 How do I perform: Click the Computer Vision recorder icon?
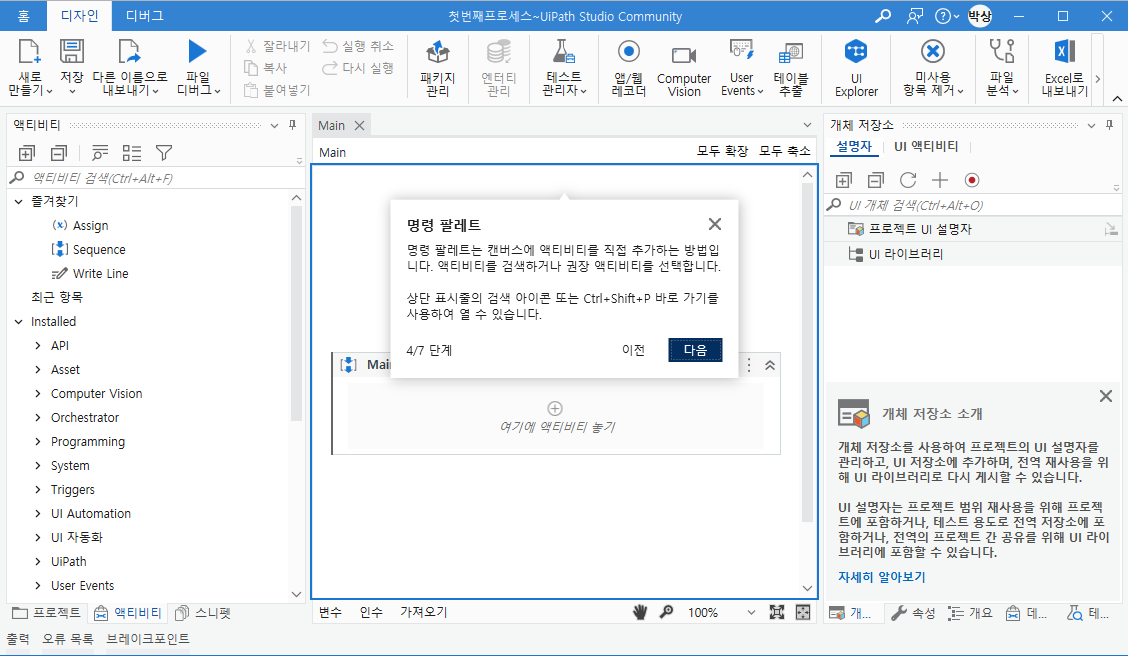[683, 55]
